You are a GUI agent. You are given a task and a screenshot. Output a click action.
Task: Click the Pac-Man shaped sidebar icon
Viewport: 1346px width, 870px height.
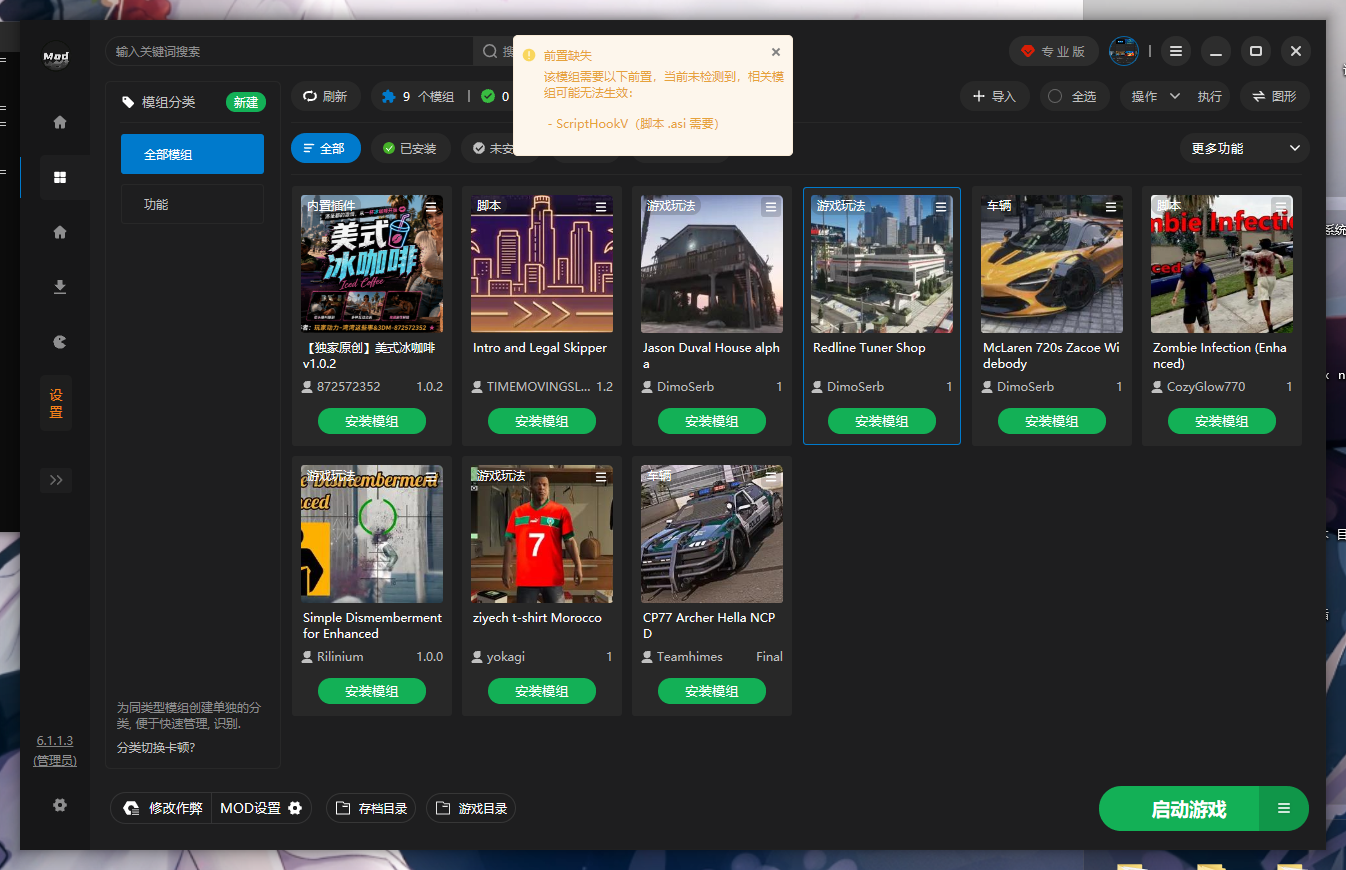pyautogui.click(x=60, y=342)
